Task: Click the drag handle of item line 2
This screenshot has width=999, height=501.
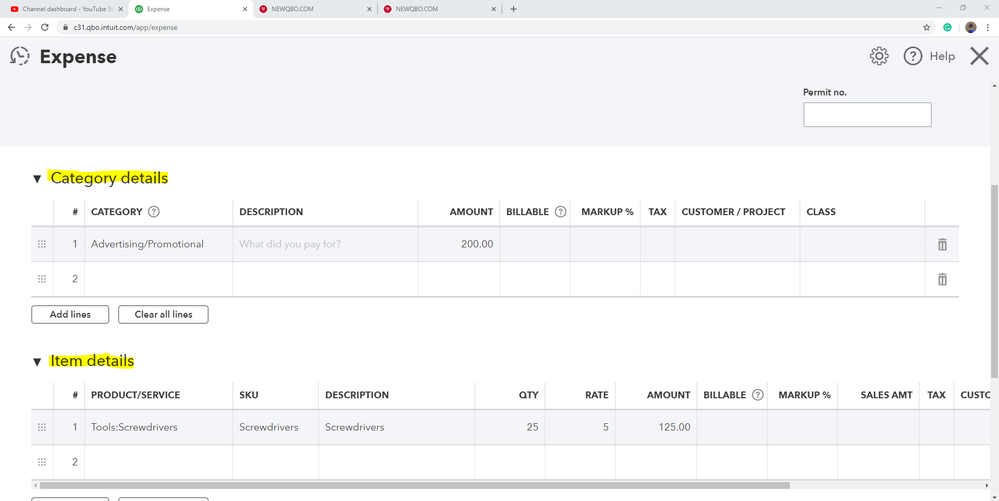Action: tap(42, 461)
